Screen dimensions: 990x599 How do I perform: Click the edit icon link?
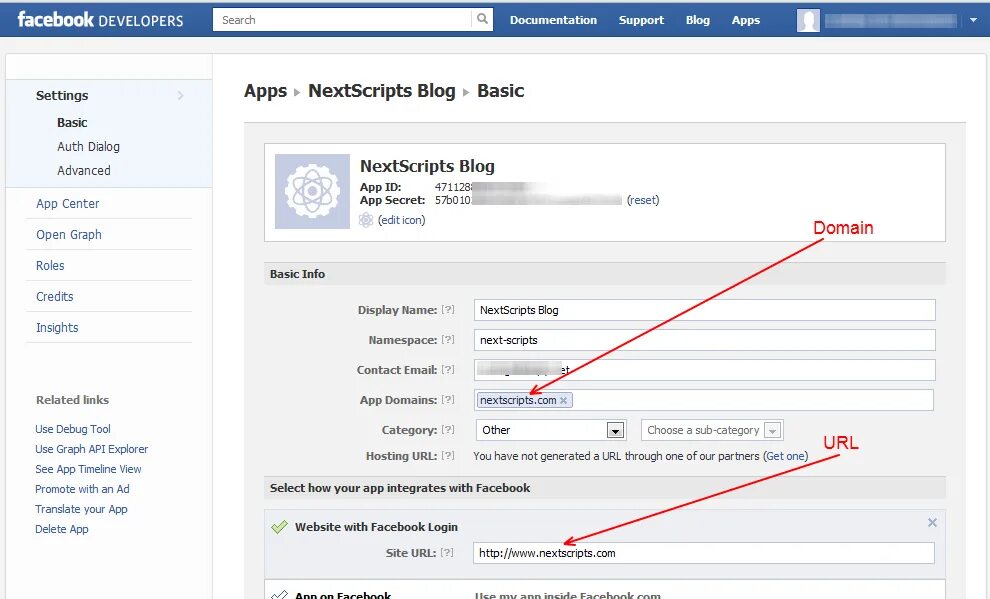[402, 220]
